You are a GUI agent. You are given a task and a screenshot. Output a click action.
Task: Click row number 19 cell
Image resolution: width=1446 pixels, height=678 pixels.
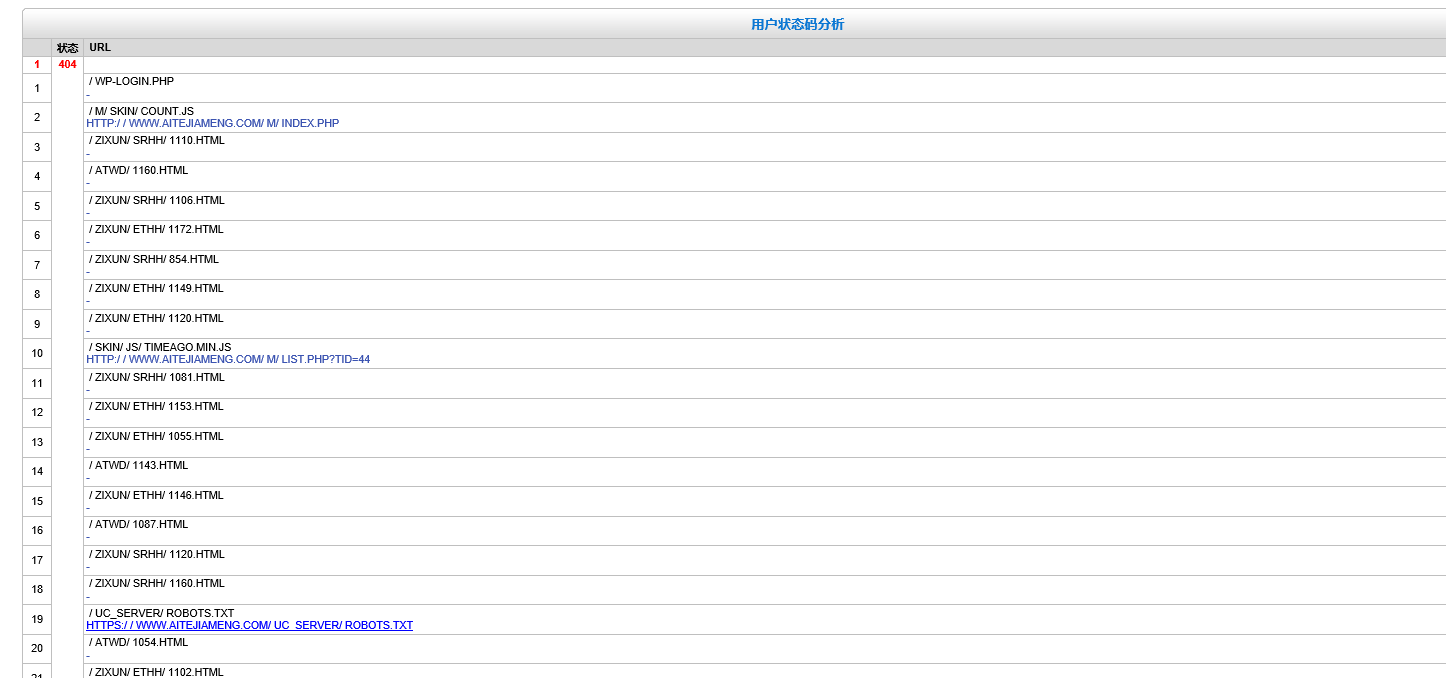(37, 619)
